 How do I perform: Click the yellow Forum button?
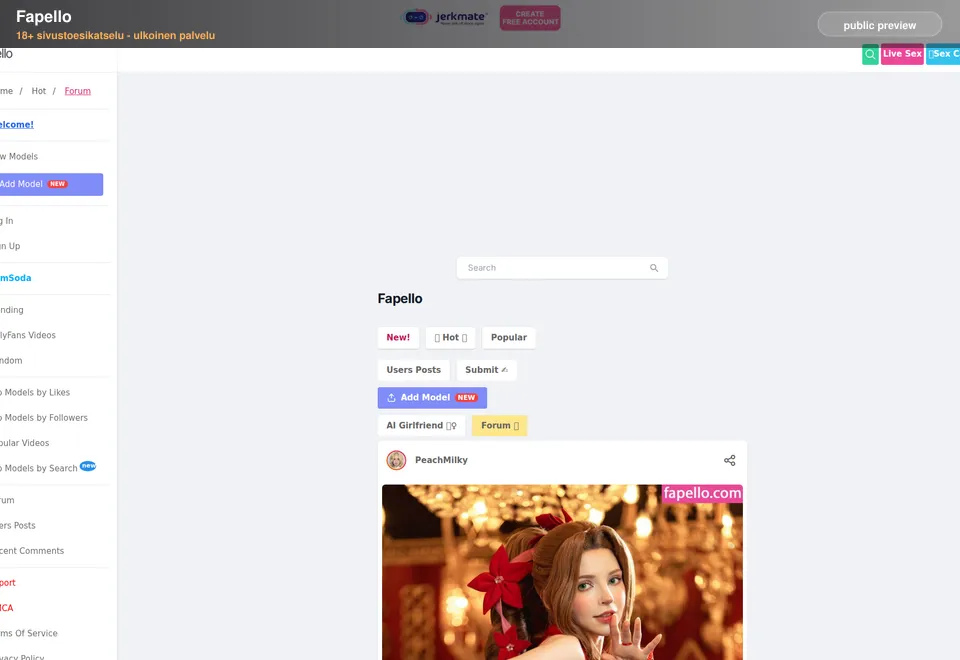tap(500, 426)
